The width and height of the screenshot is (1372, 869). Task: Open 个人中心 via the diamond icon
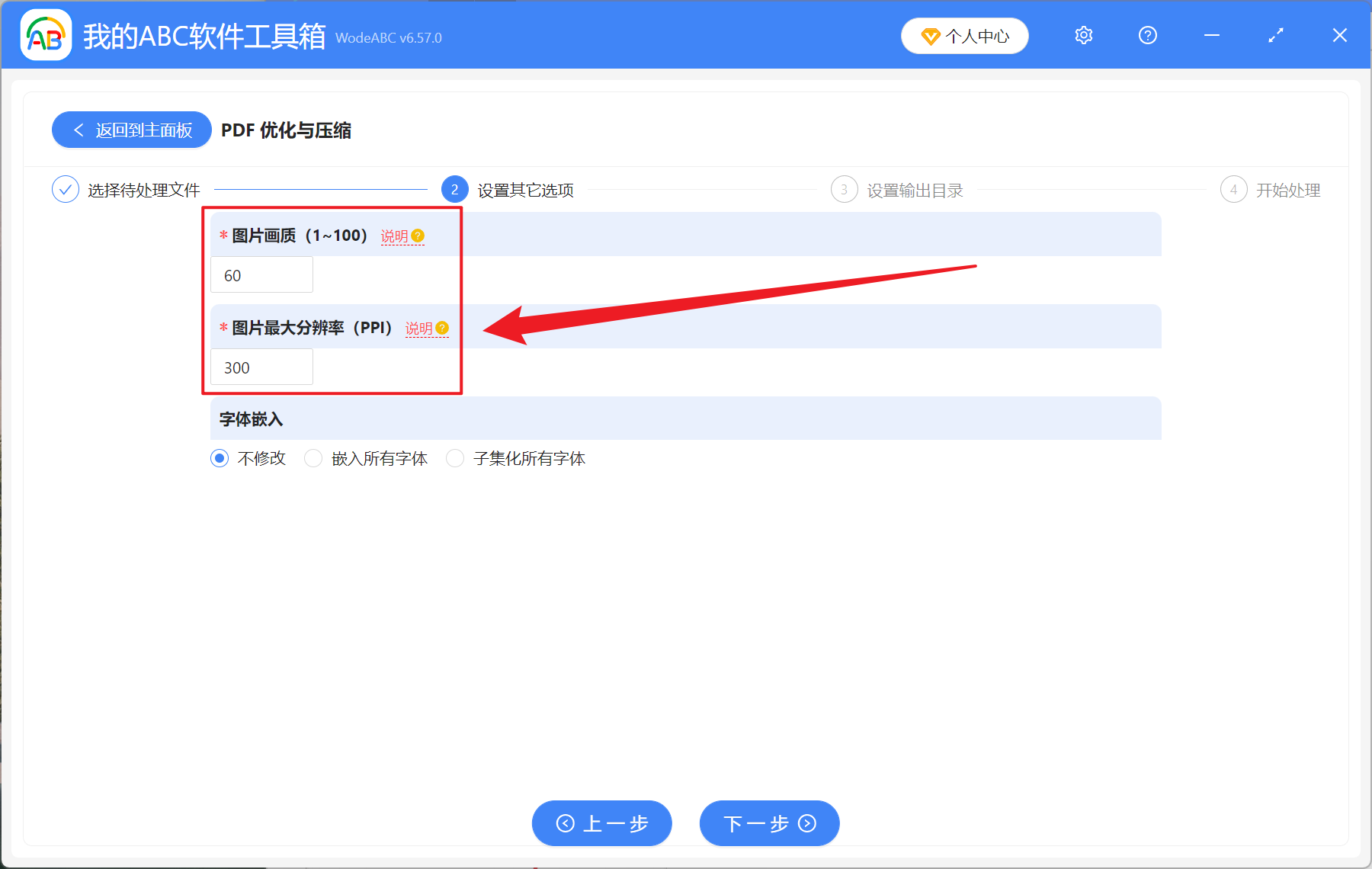[x=964, y=35]
